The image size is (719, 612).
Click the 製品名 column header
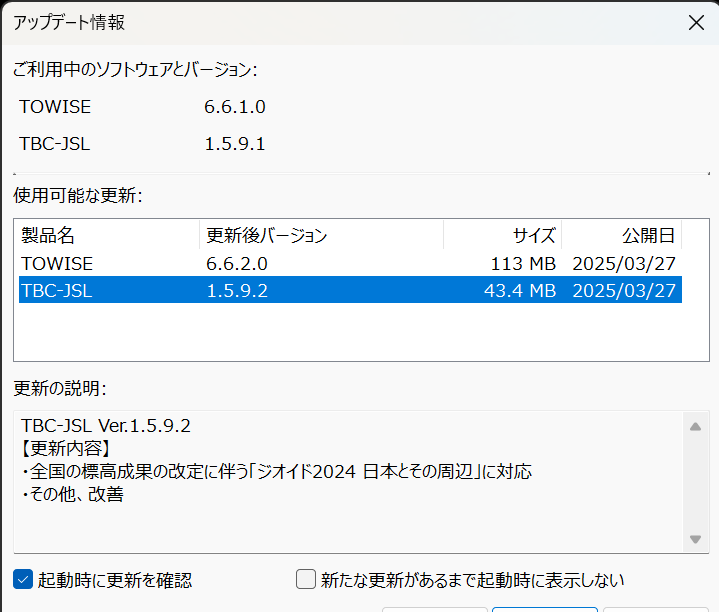point(109,235)
